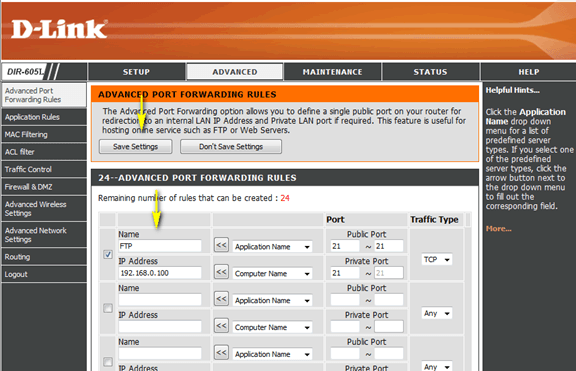Click the << arrow in second rule's Computer Name row
Viewport: 576px width, 371px height.
221,326
